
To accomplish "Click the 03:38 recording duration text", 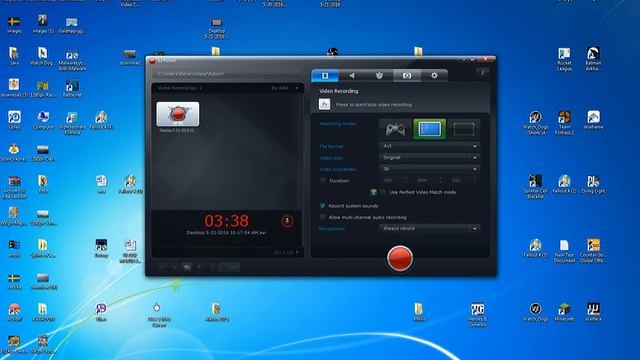I will pos(227,221).
